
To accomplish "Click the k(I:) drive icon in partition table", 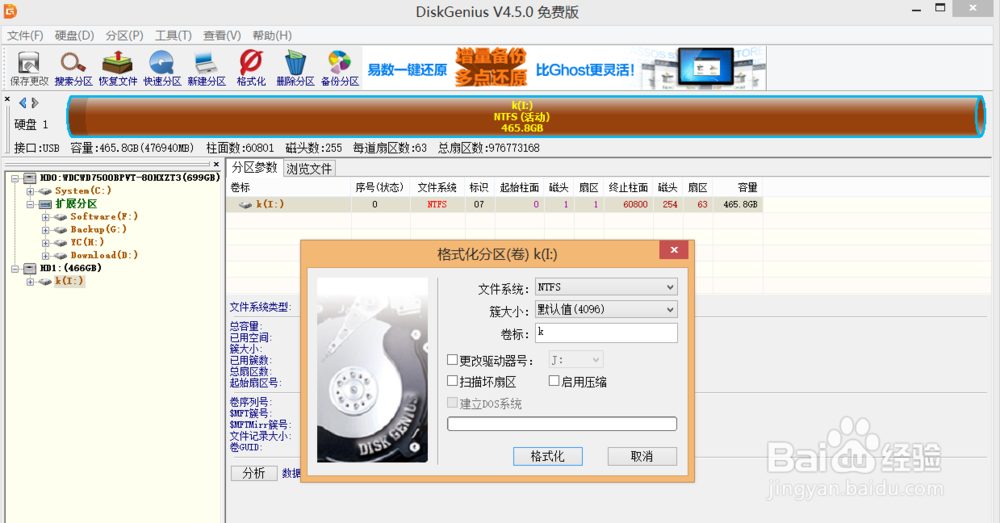I will (x=246, y=205).
